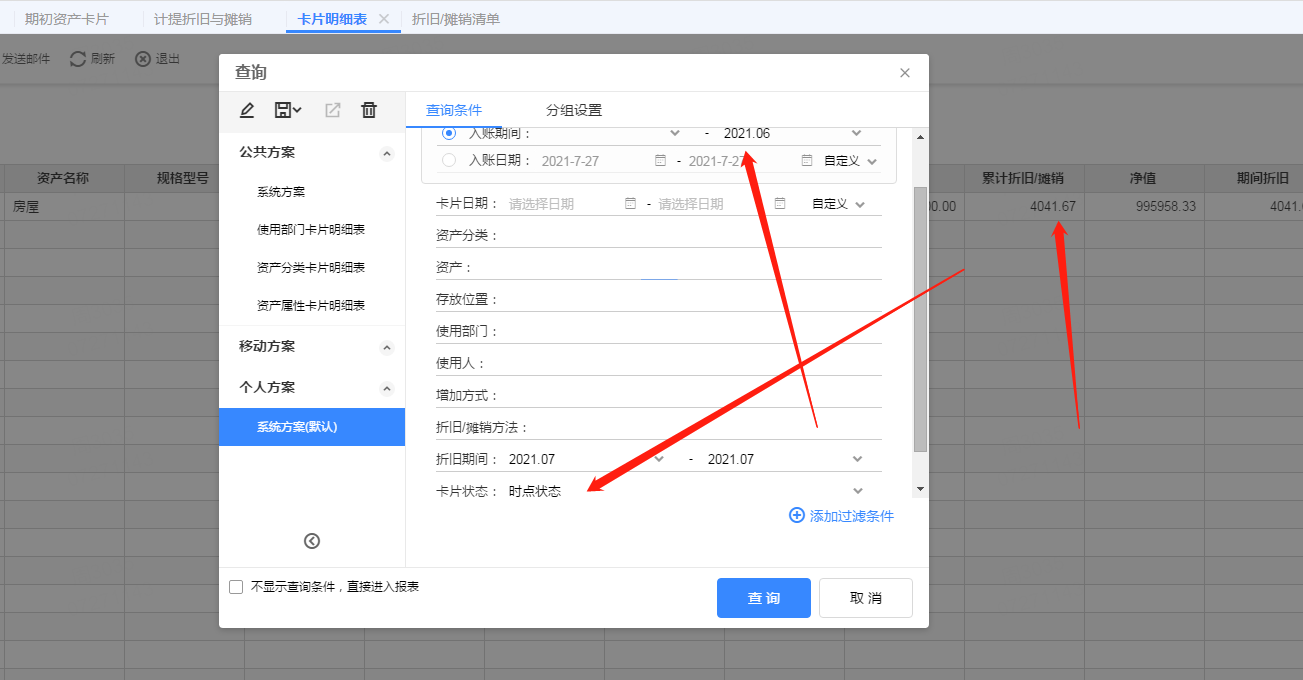Click the 资产名称 column header

point(64,179)
